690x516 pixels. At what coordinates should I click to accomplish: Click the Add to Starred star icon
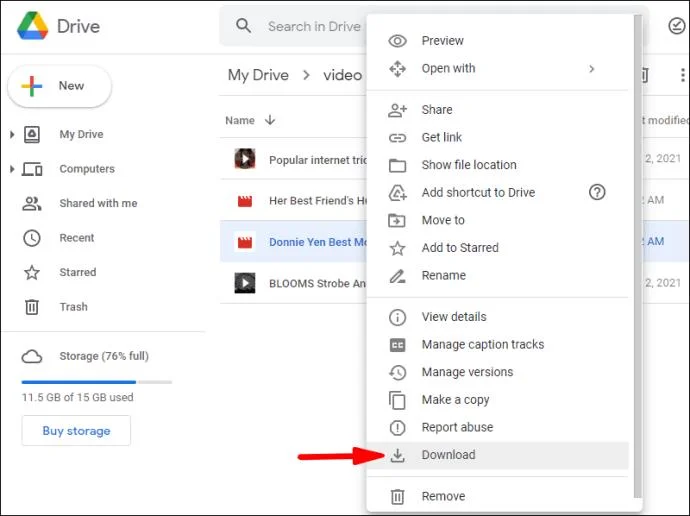tap(397, 248)
